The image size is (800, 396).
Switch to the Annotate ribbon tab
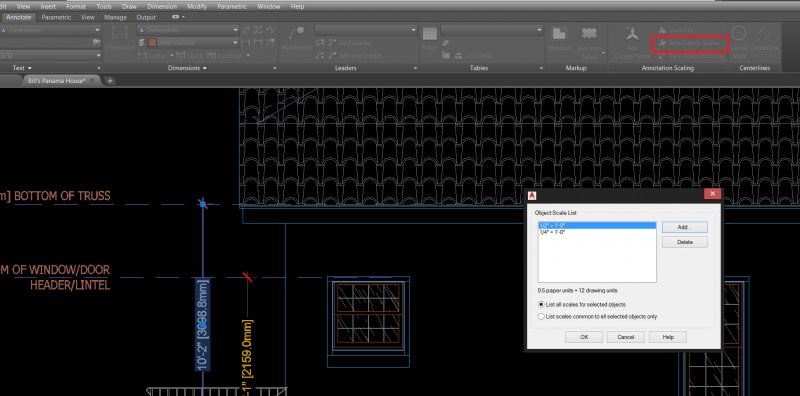[x=19, y=17]
